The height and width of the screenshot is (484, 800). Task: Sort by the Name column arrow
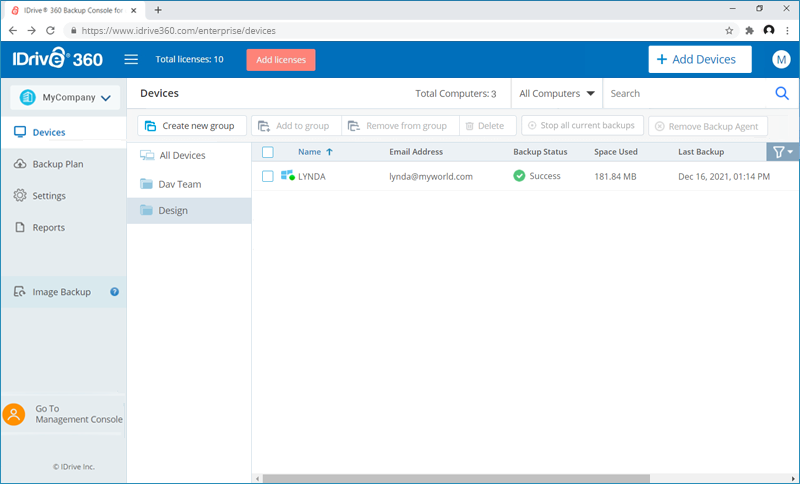click(330, 152)
